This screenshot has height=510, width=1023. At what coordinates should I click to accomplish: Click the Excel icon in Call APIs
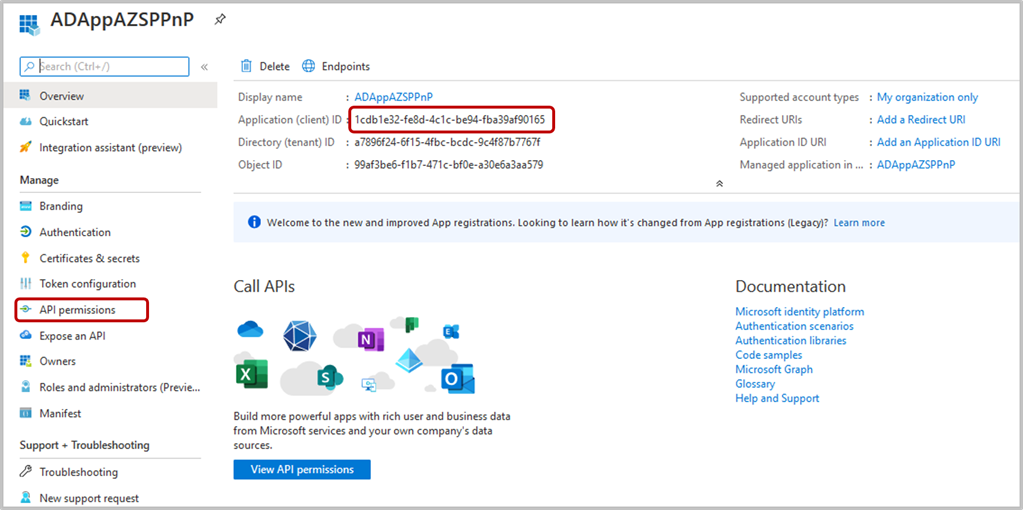252,374
